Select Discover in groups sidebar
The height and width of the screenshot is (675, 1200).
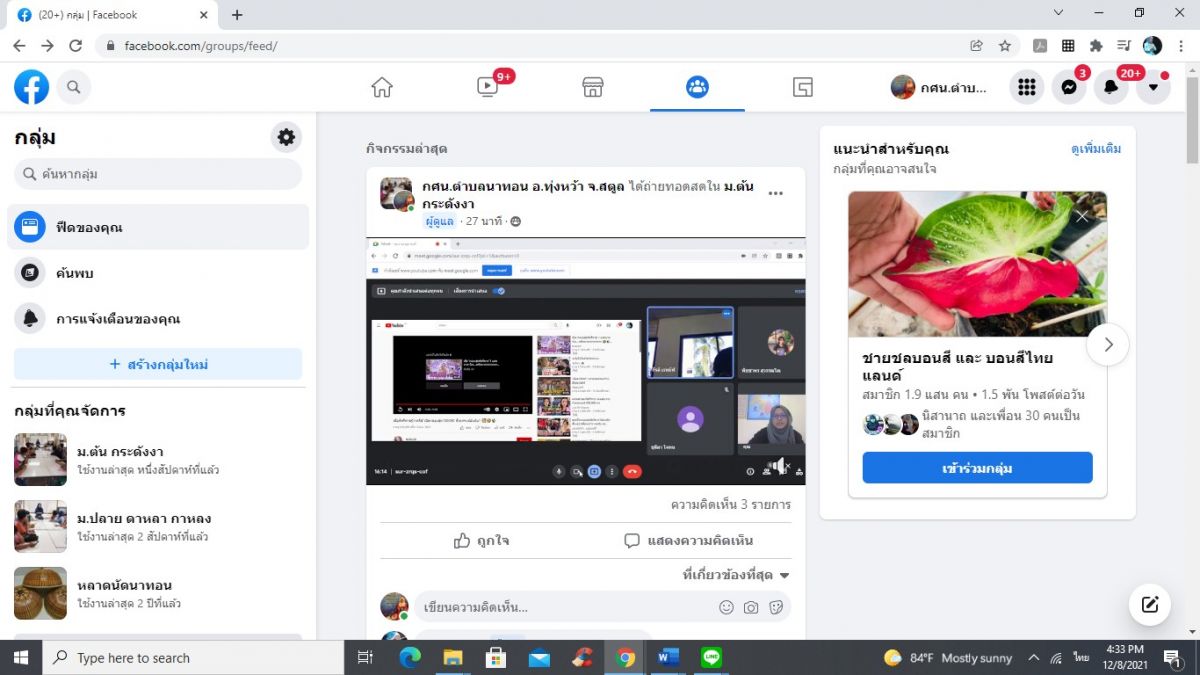pyautogui.click(x=75, y=273)
